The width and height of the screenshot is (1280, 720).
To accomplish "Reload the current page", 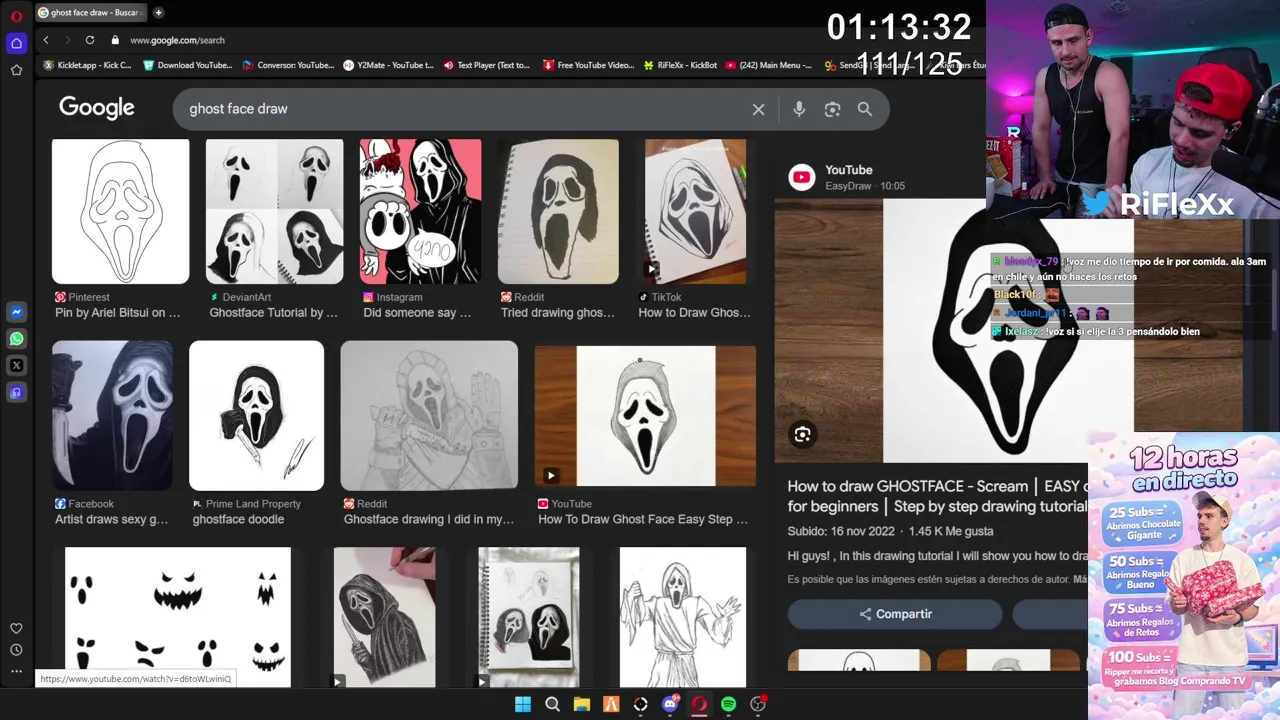I will tap(90, 40).
